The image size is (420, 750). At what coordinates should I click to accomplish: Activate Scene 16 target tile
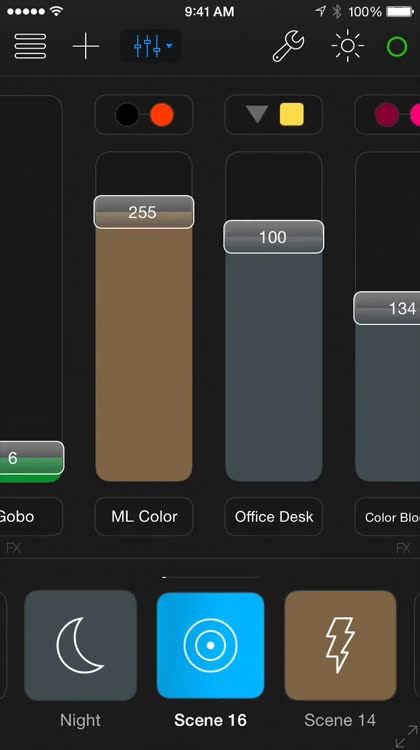(210, 645)
